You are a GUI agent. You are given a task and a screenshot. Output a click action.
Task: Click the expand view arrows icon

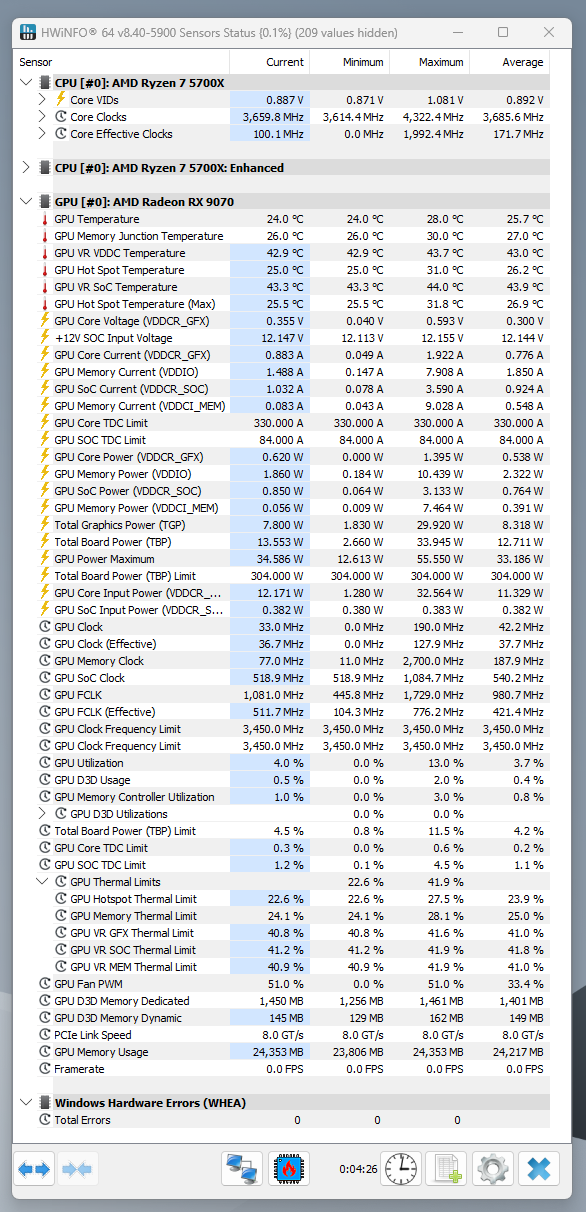coord(34,1168)
